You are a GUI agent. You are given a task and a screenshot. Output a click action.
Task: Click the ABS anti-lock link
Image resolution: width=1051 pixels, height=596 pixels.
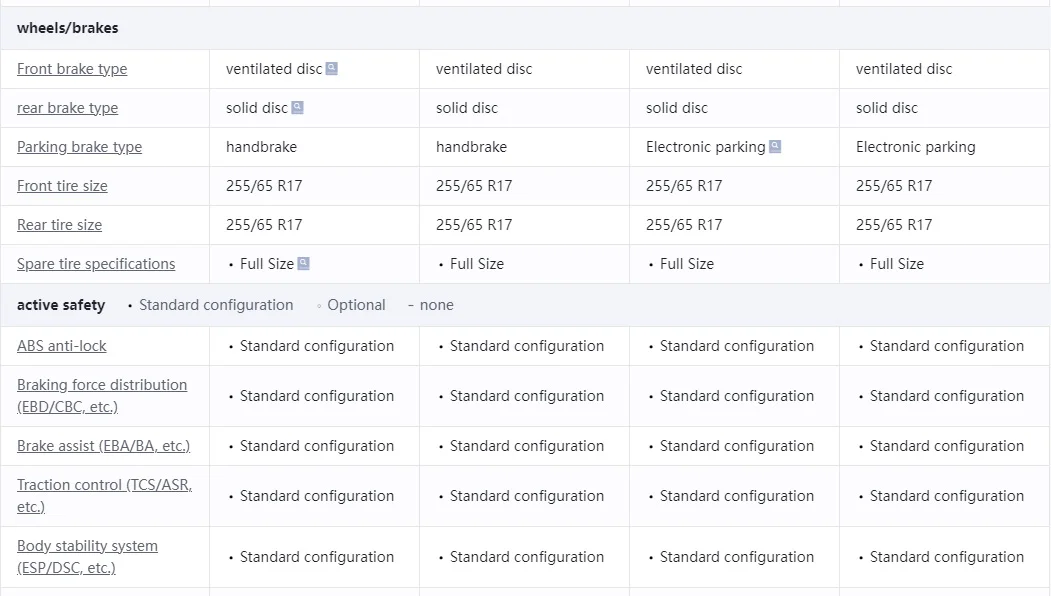click(x=62, y=346)
